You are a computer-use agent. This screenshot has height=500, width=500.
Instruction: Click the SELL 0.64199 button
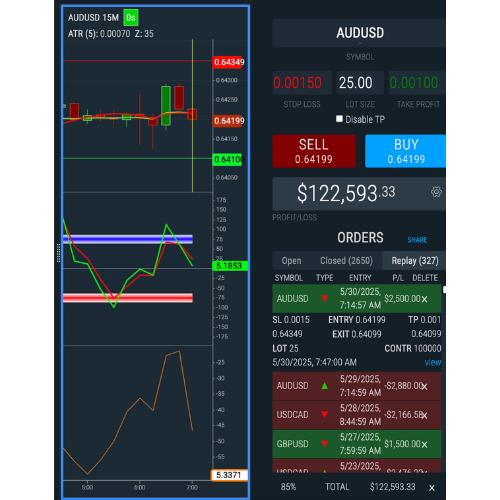click(314, 151)
